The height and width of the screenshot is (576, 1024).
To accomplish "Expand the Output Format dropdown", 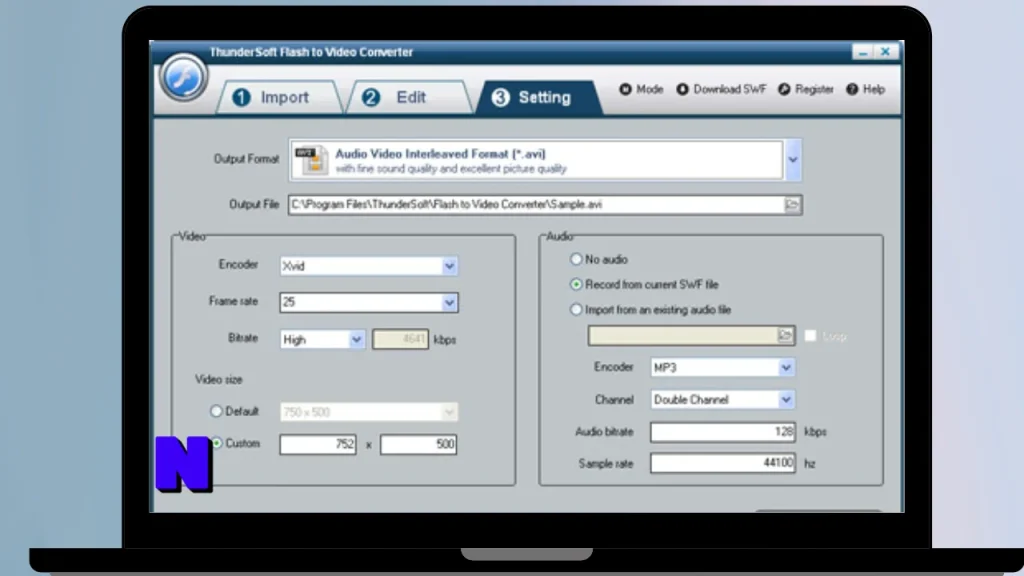I will [x=792, y=160].
